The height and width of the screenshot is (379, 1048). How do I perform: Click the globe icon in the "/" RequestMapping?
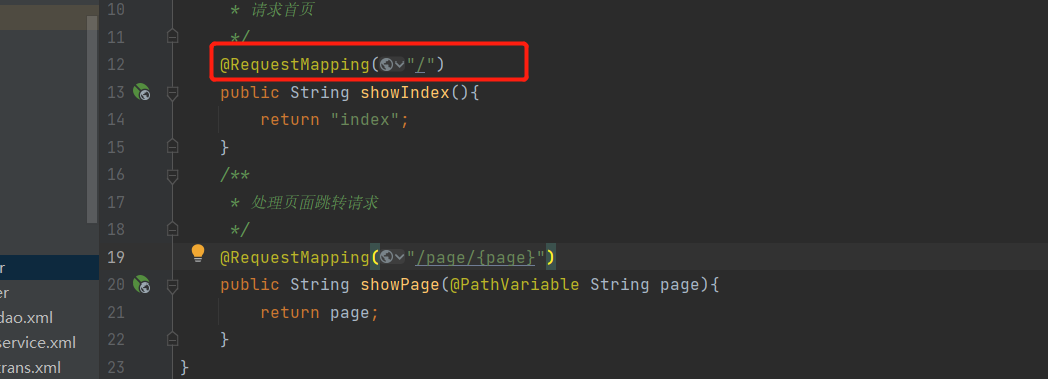pos(386,64)
